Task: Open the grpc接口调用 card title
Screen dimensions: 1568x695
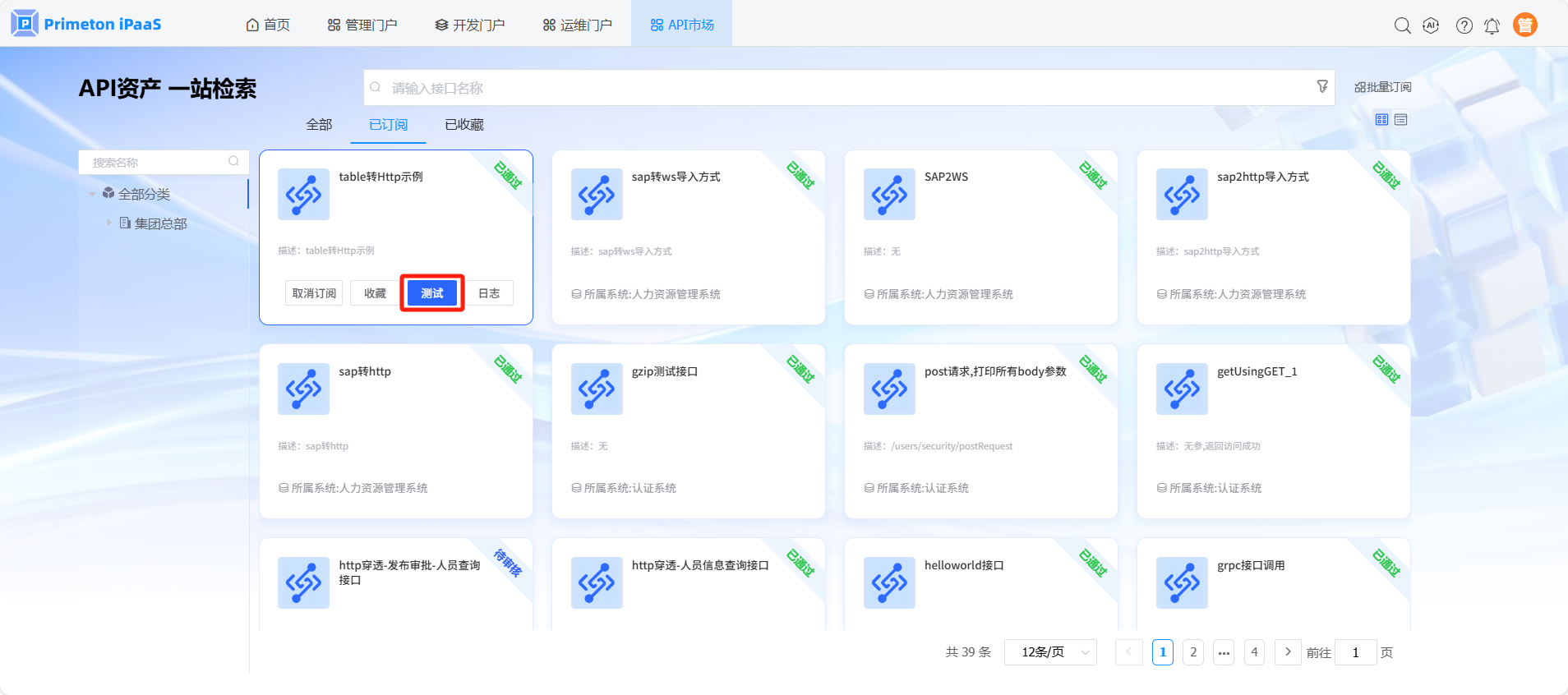Action: pos(1250,565)
